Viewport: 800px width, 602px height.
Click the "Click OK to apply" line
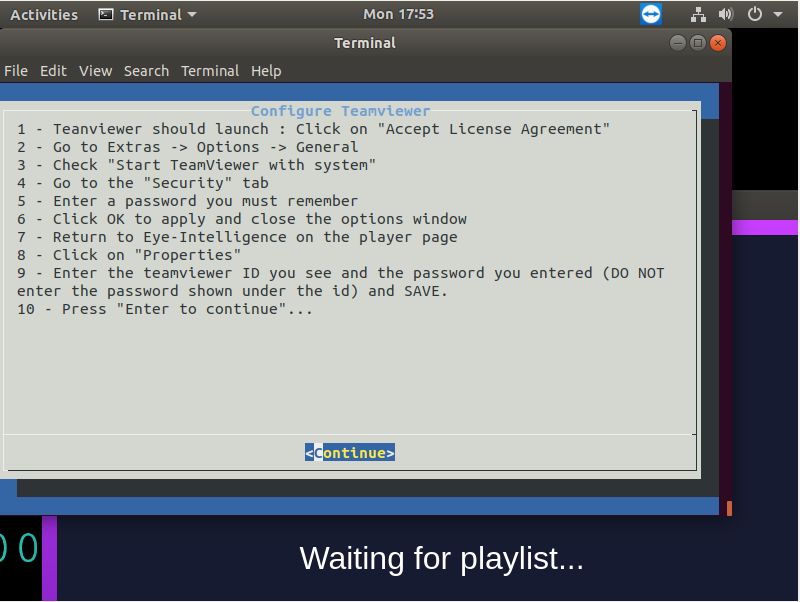(242, 219)
